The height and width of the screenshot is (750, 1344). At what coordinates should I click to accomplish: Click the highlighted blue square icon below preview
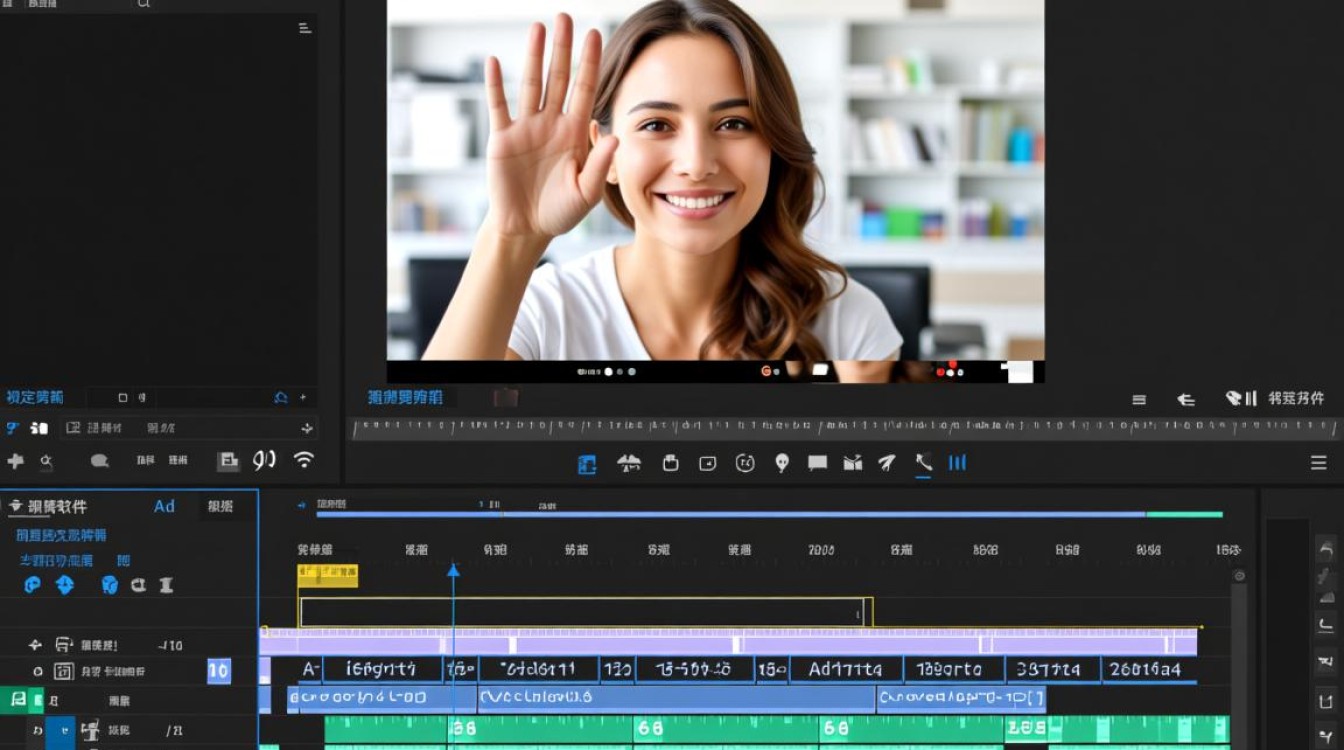[x=587, y=464]
